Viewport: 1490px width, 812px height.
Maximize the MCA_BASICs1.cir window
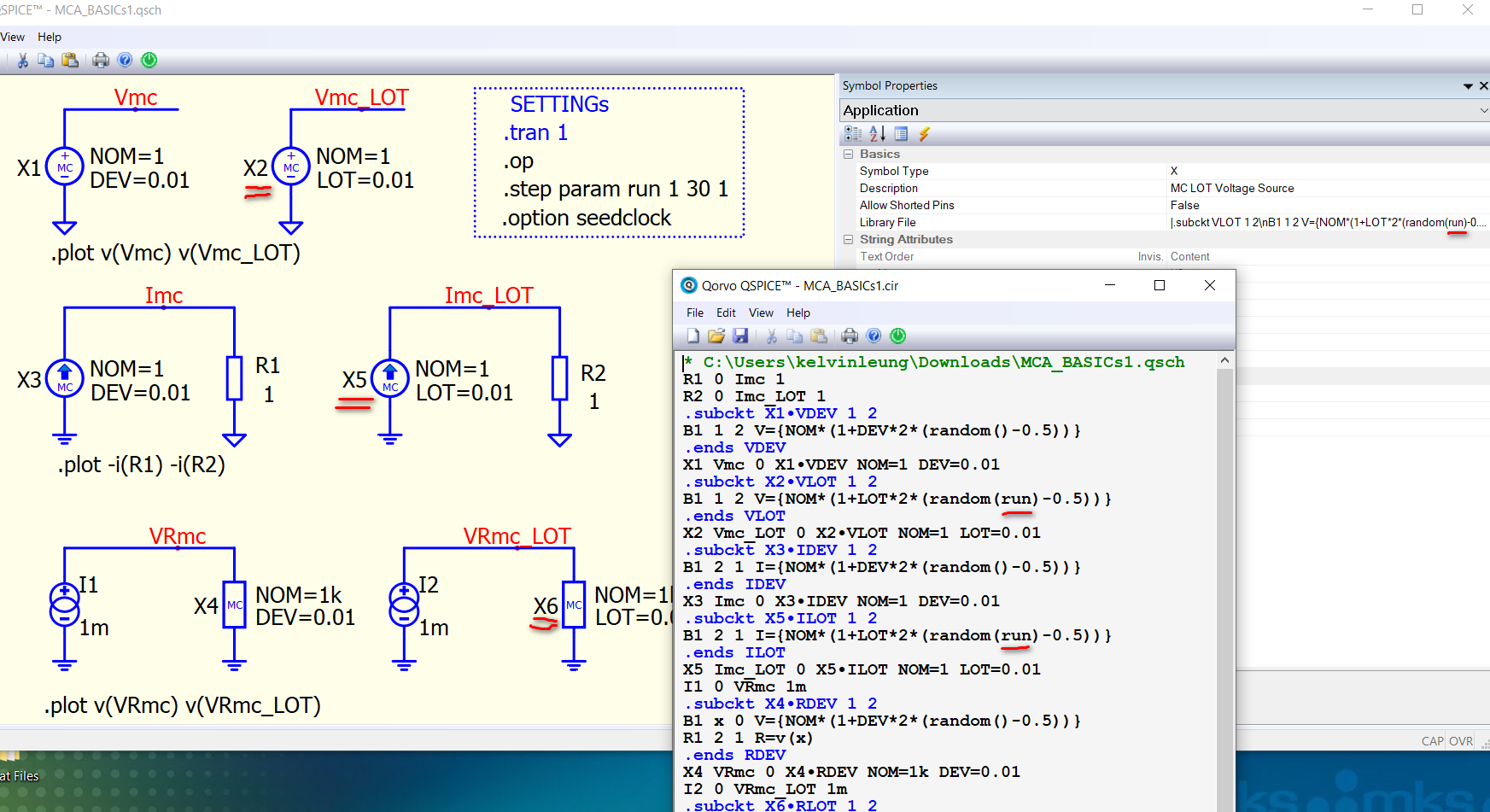click(x=1160, y=285)
